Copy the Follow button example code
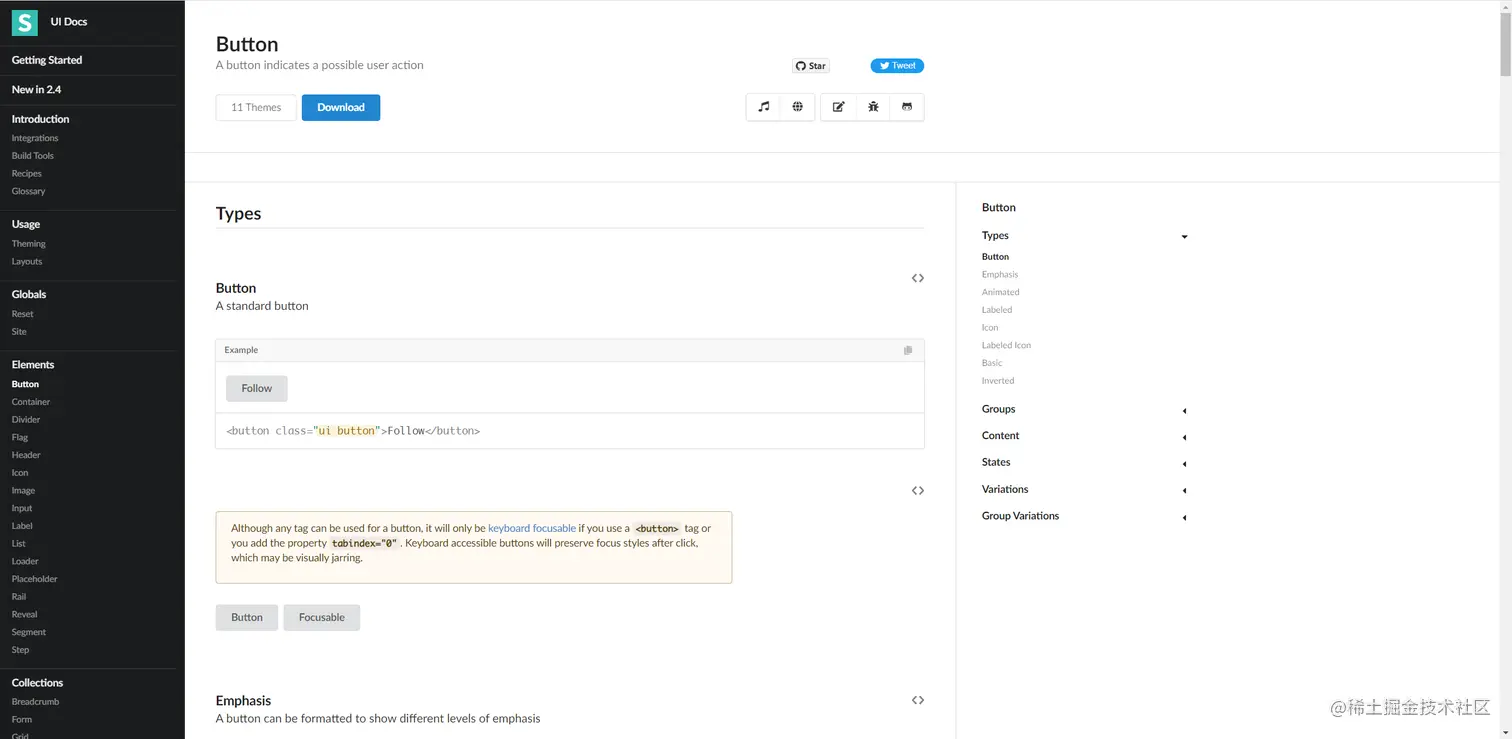The height and width of the screenshot is (739, 1512). pos(908,350)
